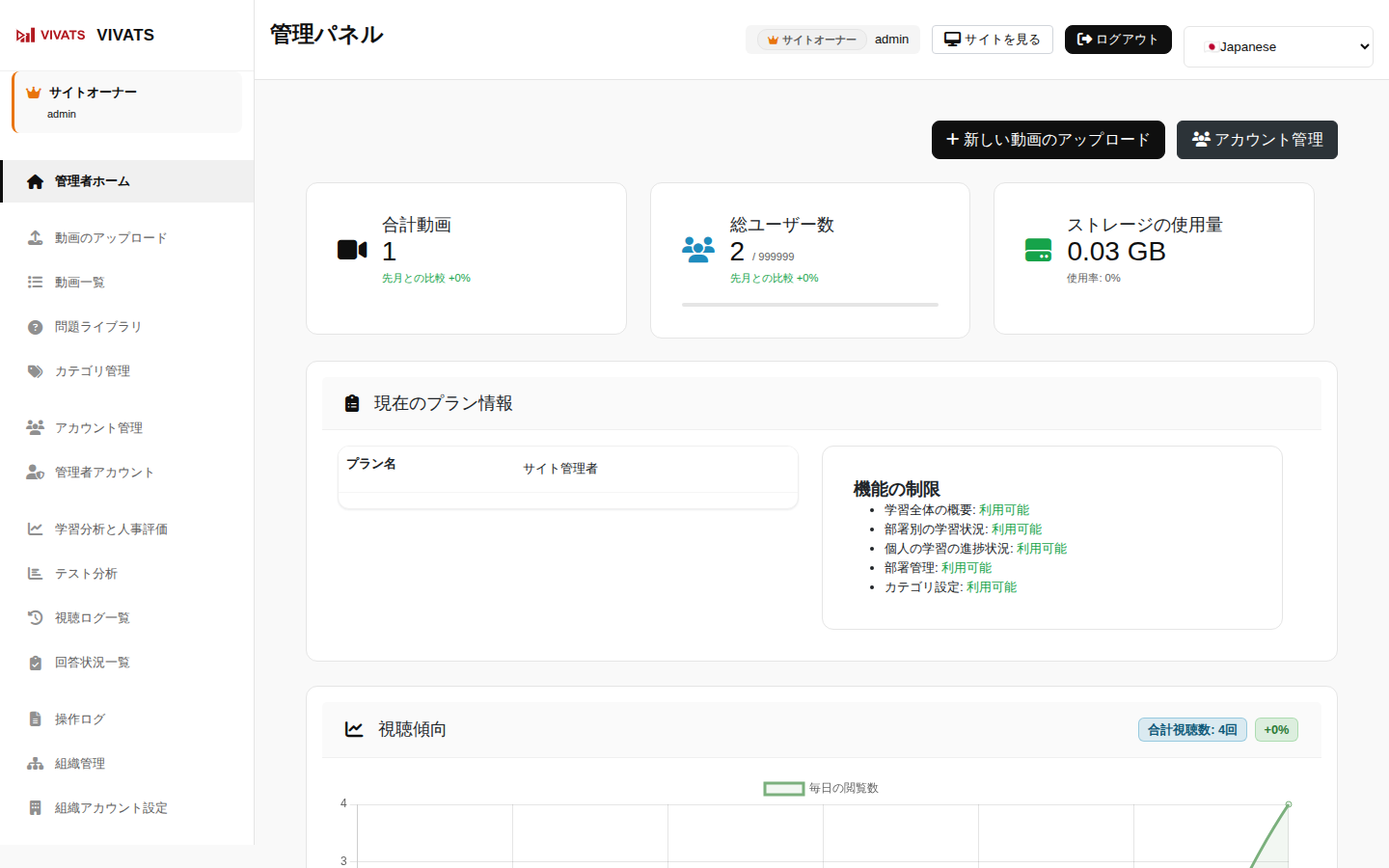Click the chart data point at value 4
This screenshot has height=868, width=1389.
(x=1289, y=804)
